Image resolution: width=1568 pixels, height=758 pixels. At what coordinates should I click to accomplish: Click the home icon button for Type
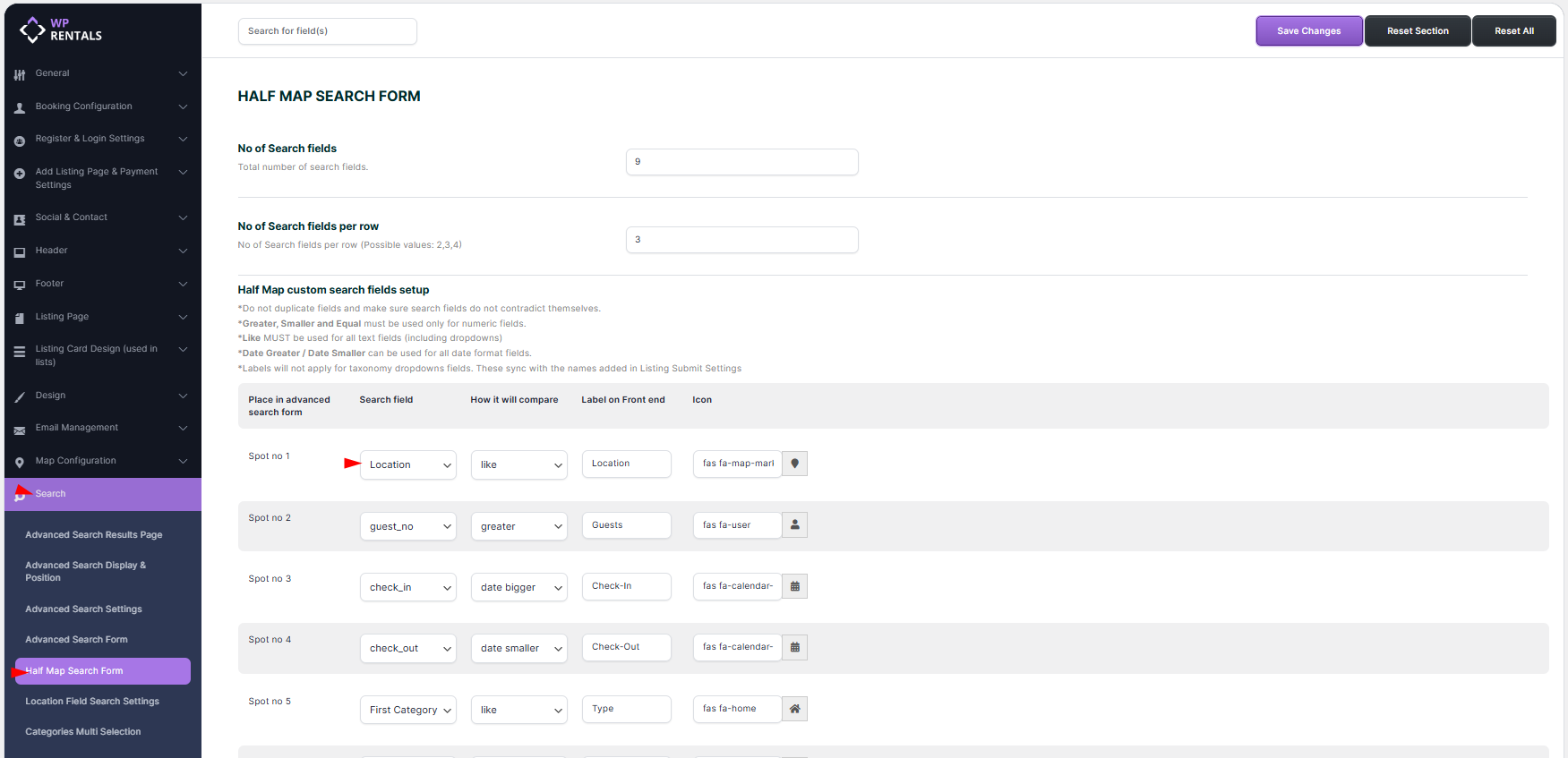794,709
